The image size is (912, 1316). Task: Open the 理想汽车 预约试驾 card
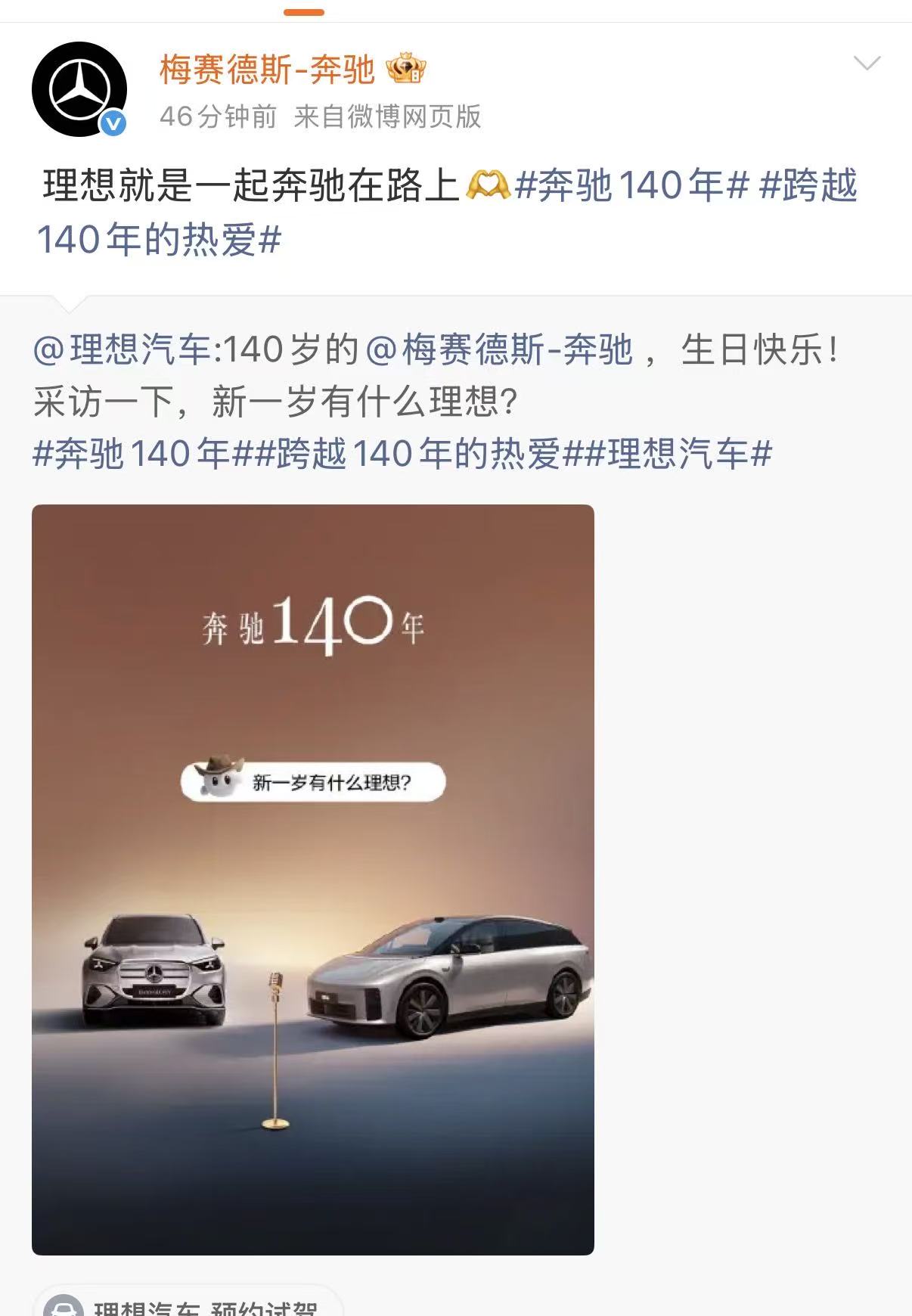[x=189, y=1302]
